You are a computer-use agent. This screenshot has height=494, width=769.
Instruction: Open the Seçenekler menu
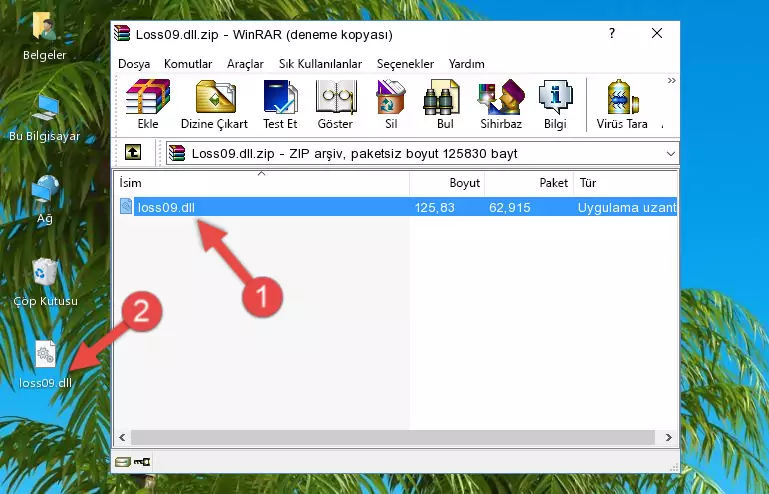tap(405, 64)
